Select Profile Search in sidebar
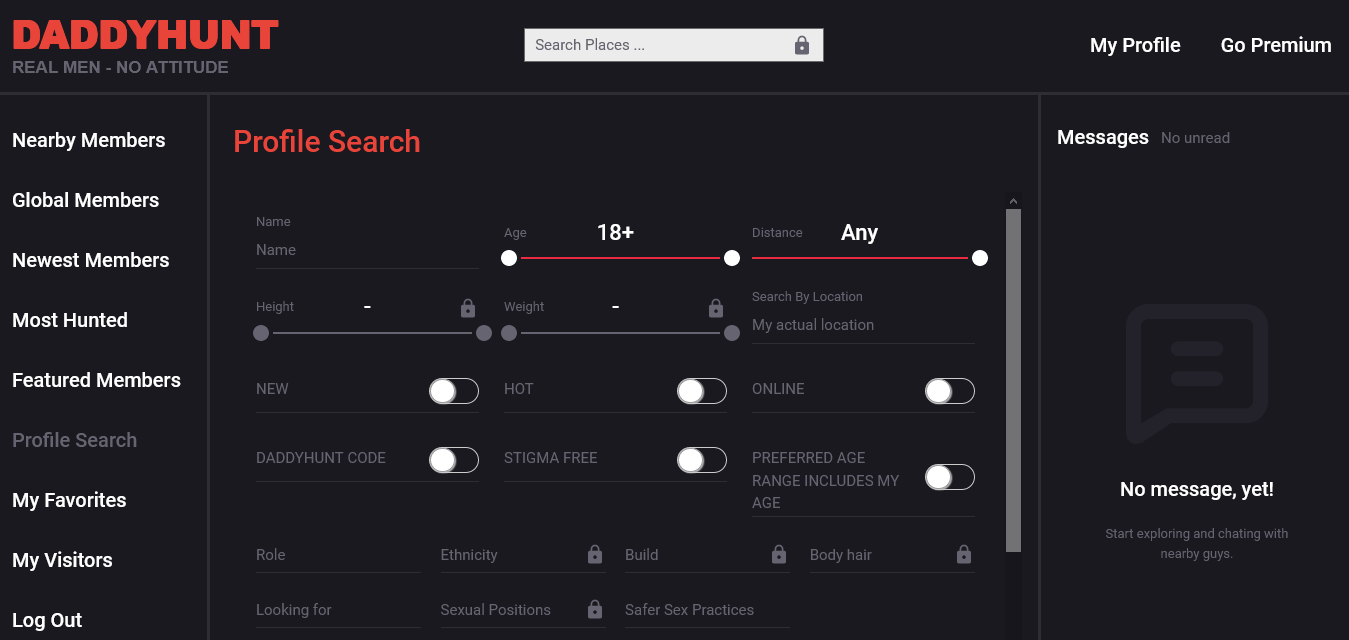The image size is (1349, 640). pos(75,440)
